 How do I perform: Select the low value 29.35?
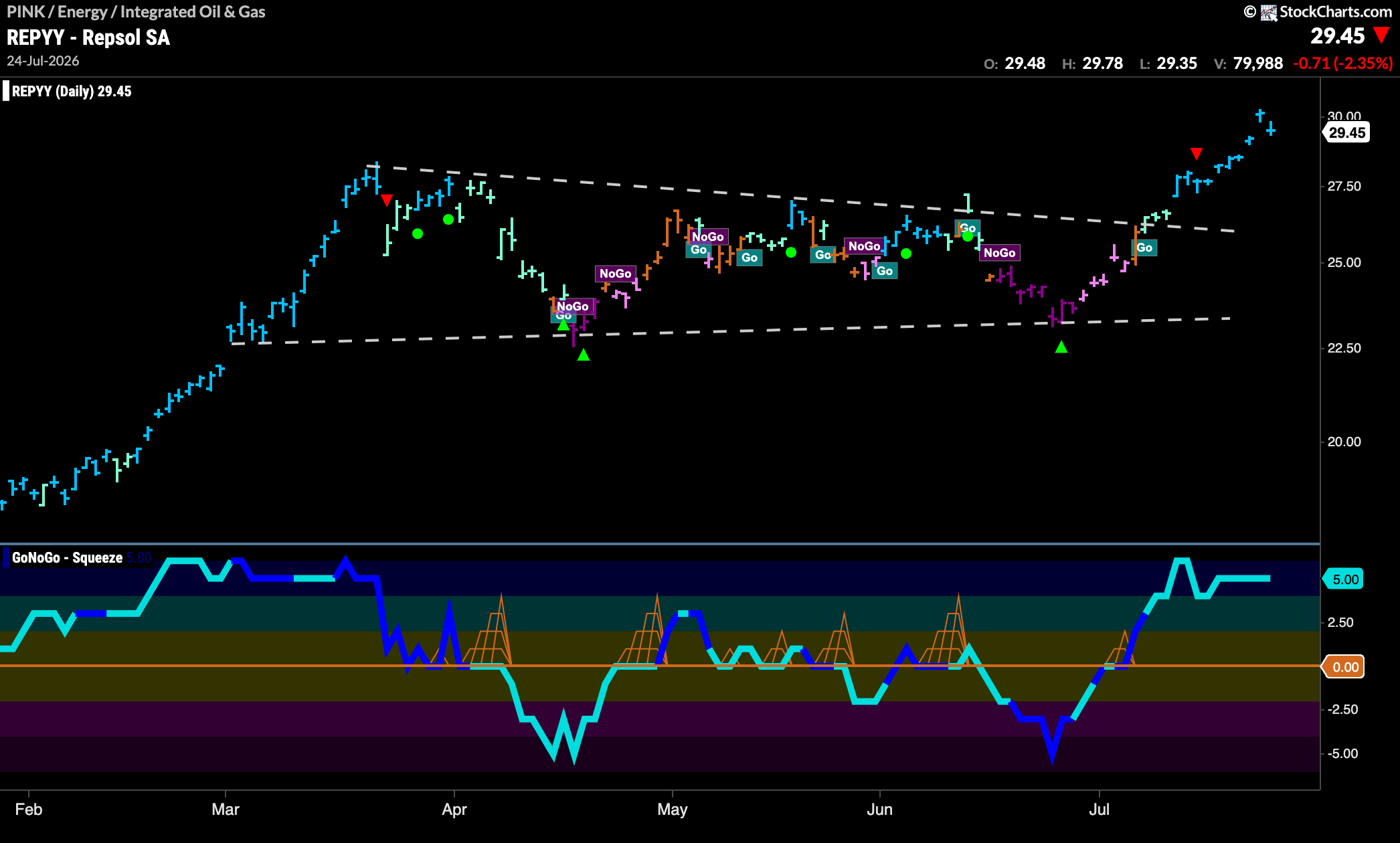pos(1176,64)
